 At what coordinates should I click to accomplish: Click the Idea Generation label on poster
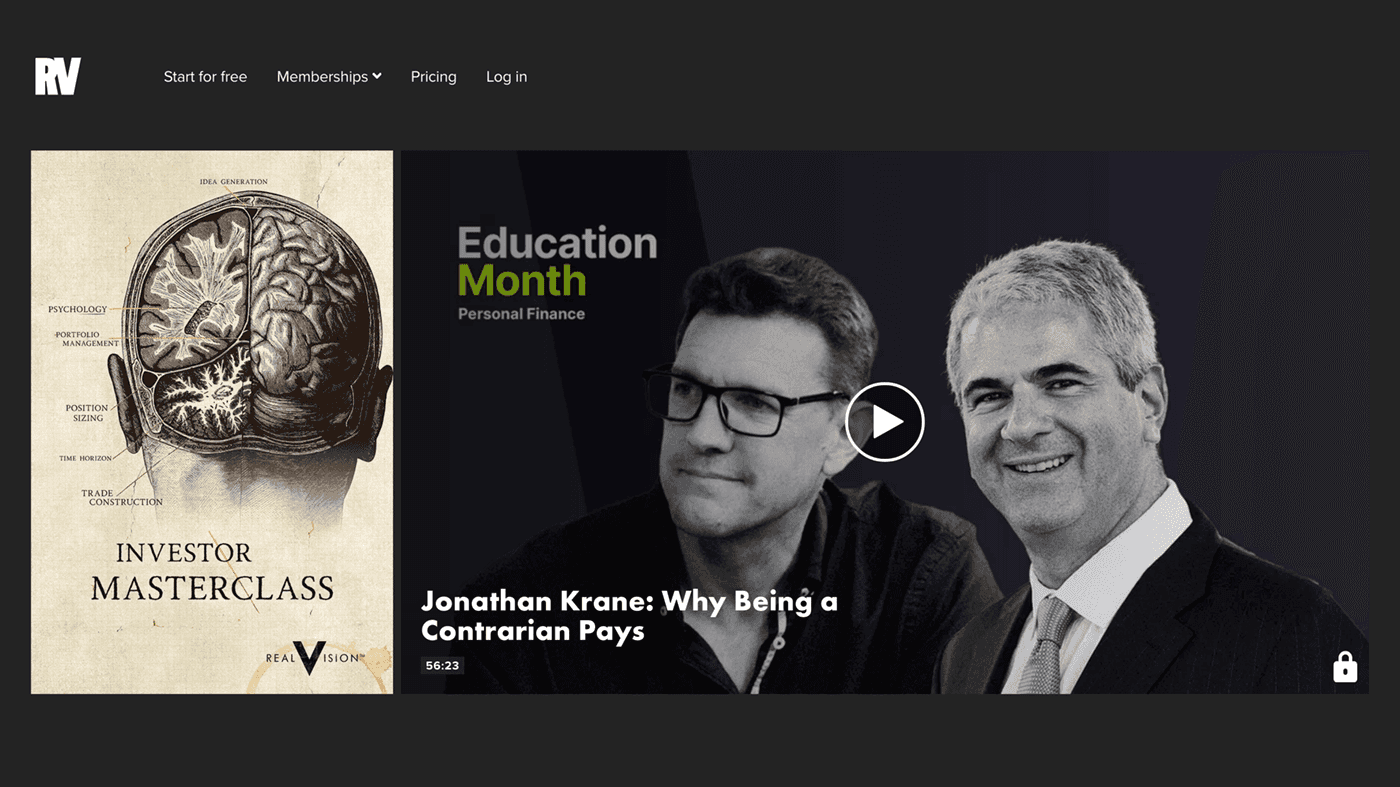click(x=233, y=182)
